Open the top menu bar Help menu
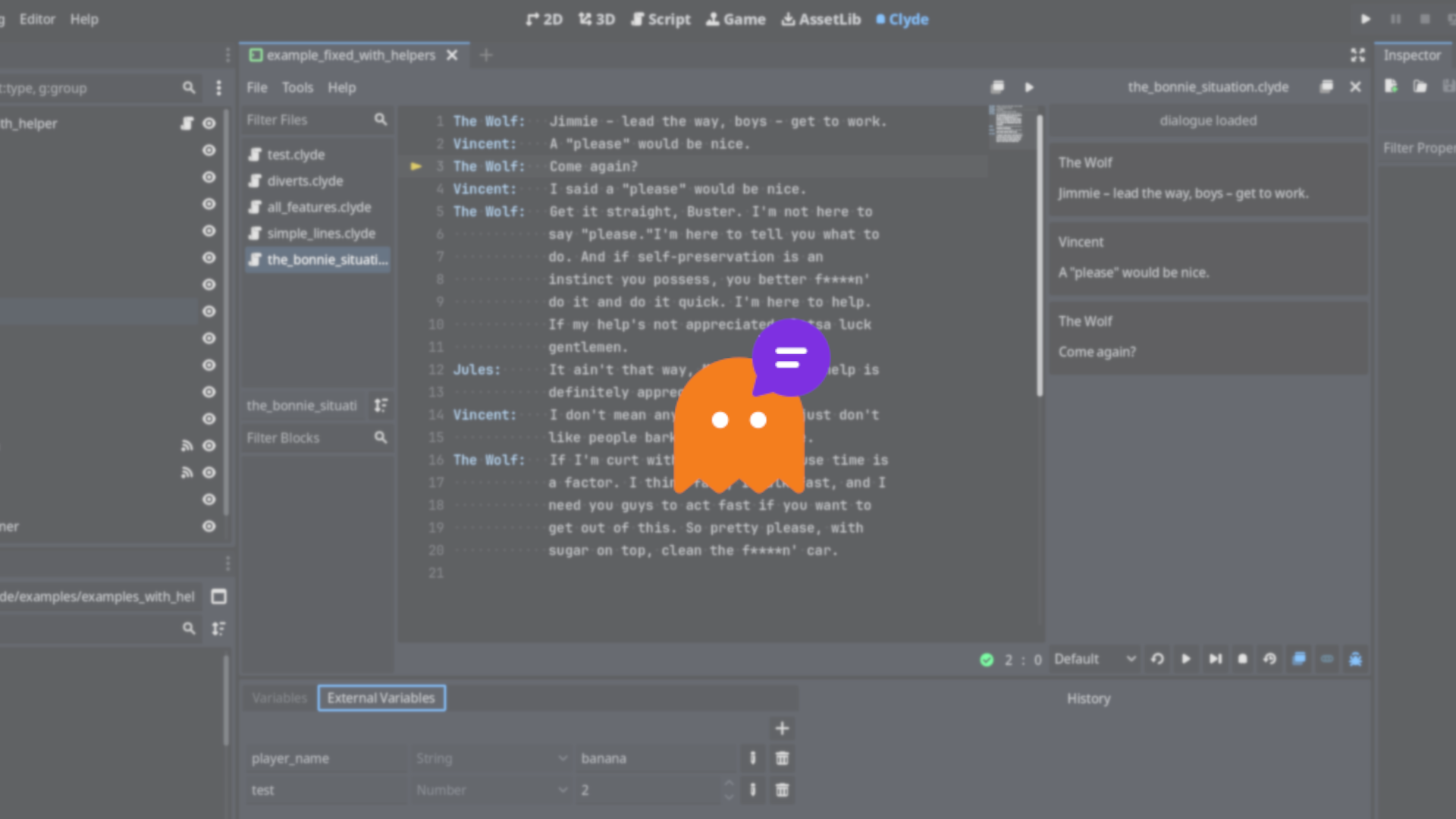This screenshot has width=1456, height=819. coord(84,20)
